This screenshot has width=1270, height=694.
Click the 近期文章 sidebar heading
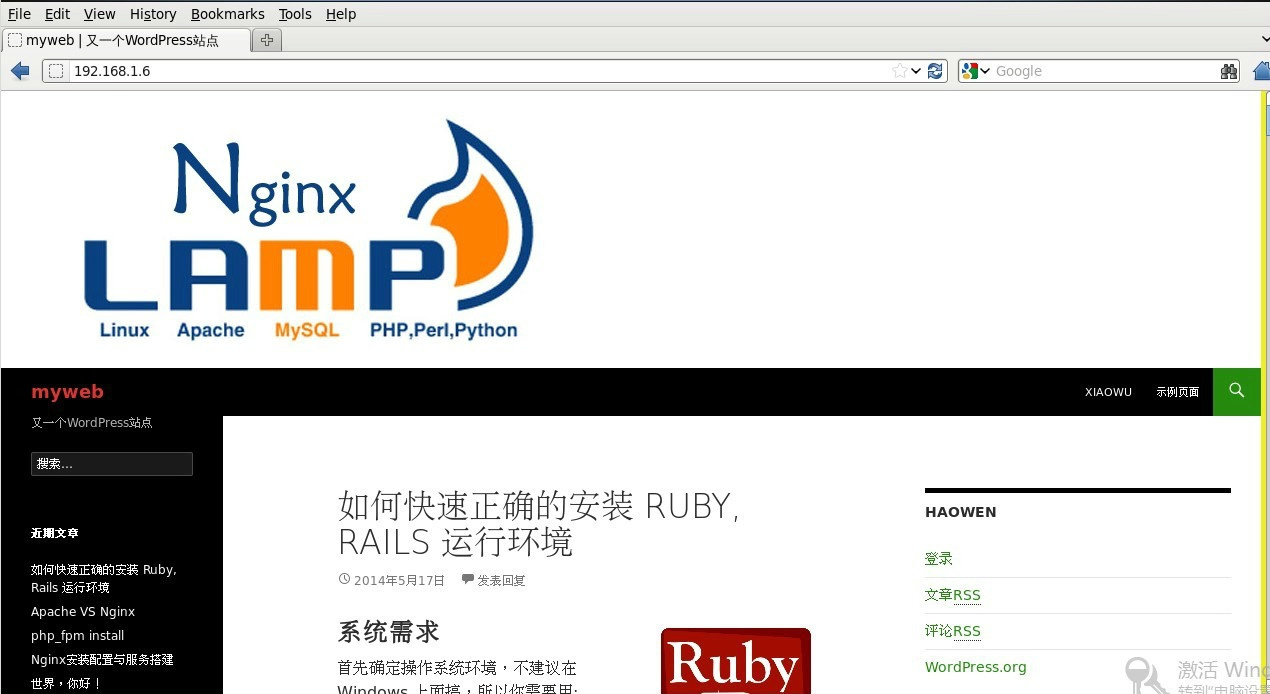[x=55, y=533]
